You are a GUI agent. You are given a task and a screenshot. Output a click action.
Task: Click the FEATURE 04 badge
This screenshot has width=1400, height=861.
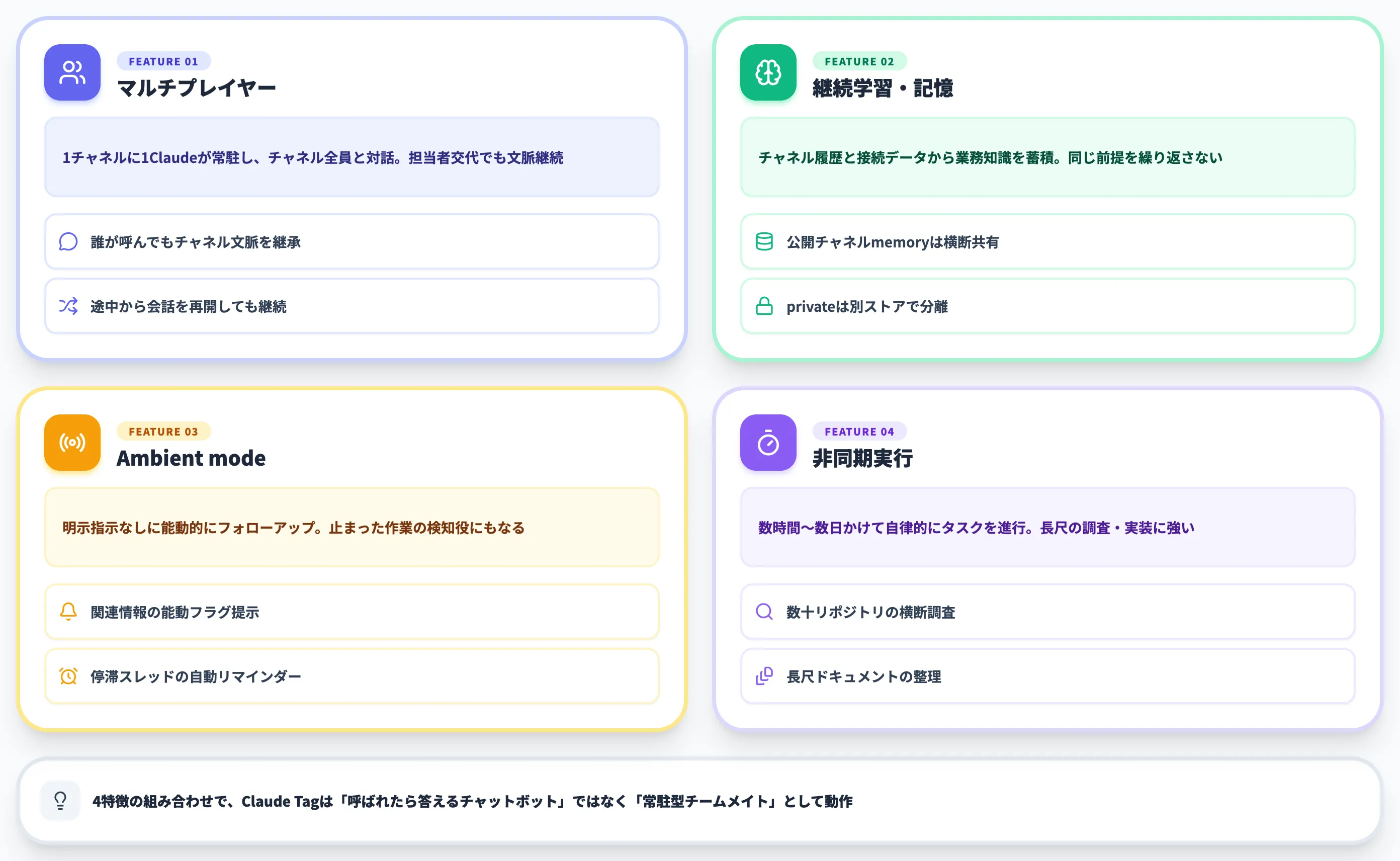[x=859, y=431]
